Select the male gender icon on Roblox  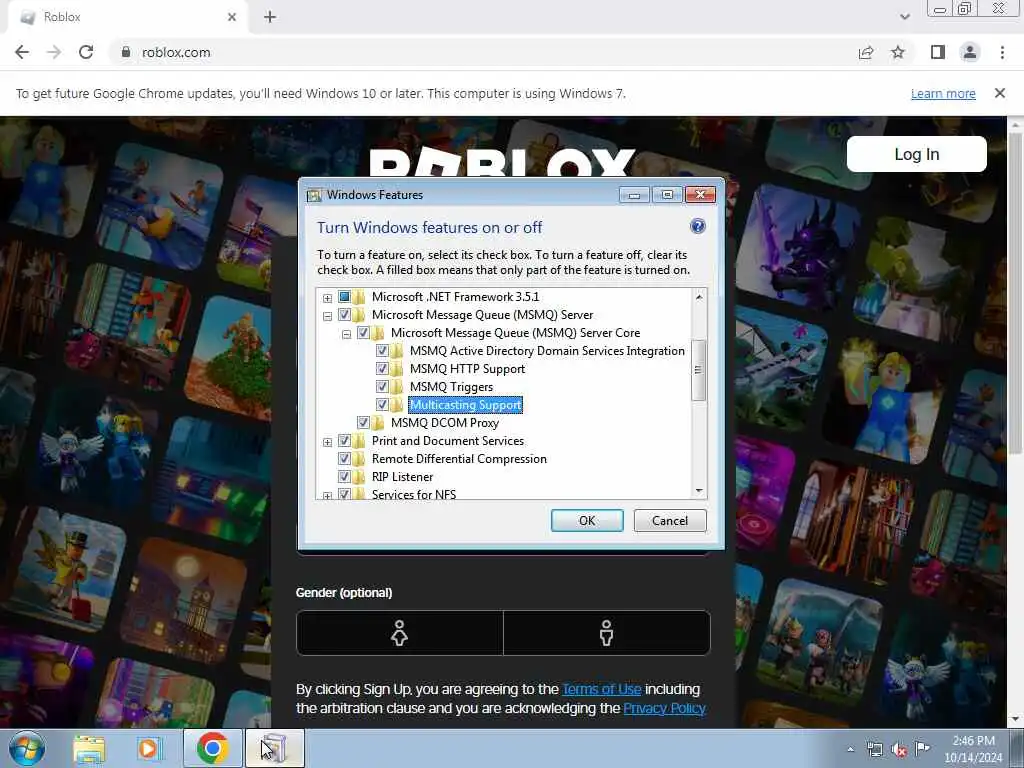point(607,633)
